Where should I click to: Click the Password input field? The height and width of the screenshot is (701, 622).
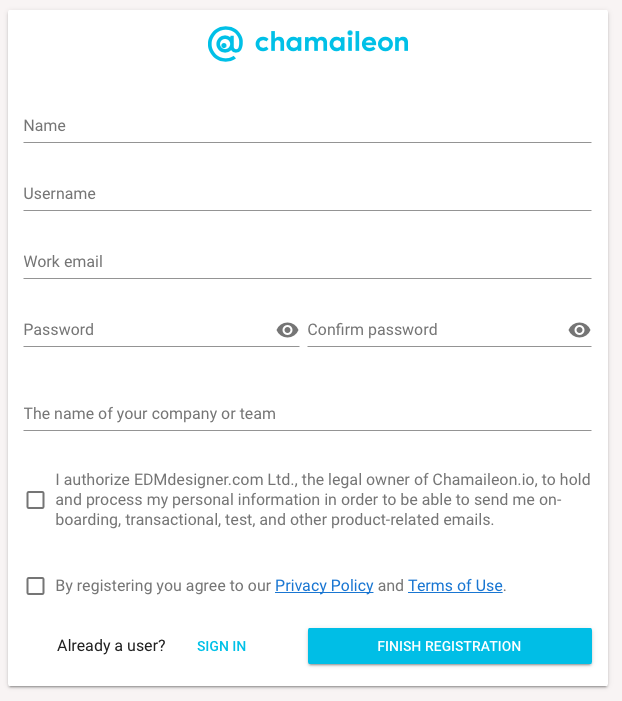147,330
